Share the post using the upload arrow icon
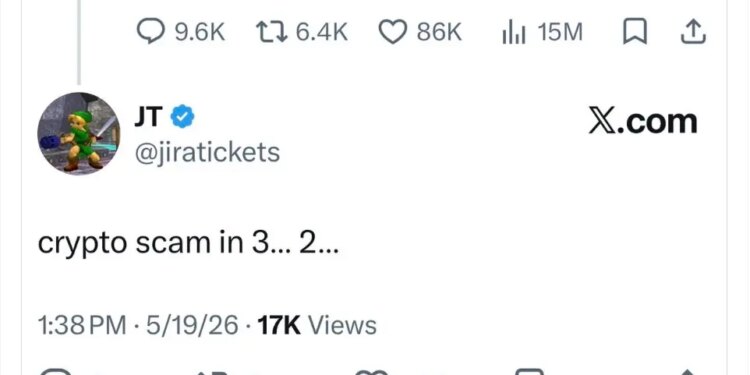The height and width of the screenshot is (375, 750). (x=693, y=33)
